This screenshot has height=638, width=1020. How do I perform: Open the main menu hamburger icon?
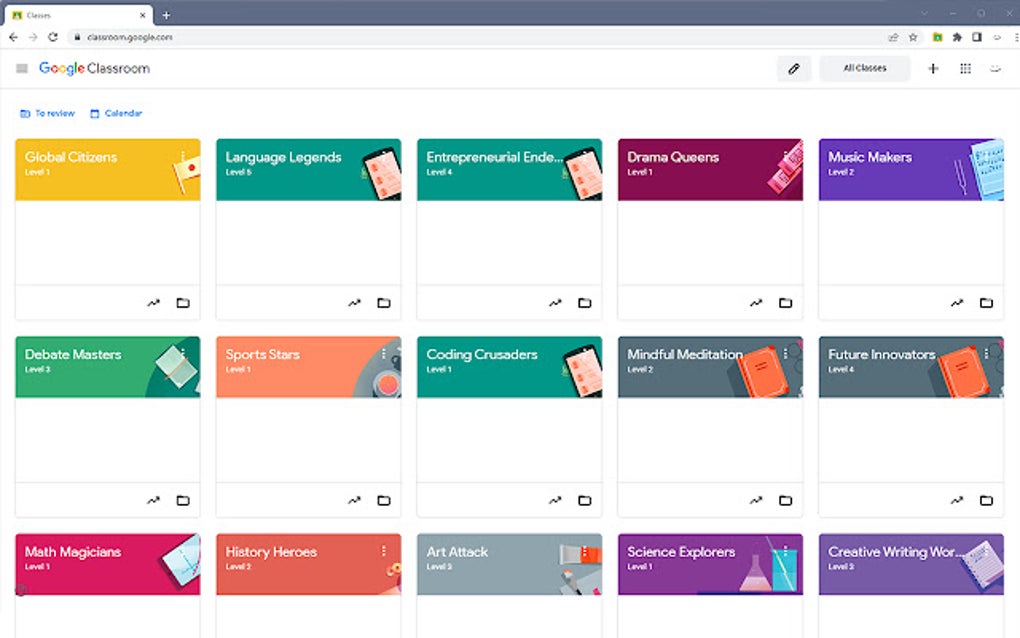tap(21, 68)
